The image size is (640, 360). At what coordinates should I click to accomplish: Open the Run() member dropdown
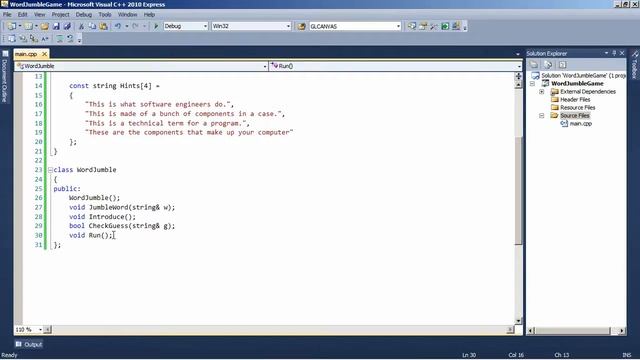coord(519,66)
